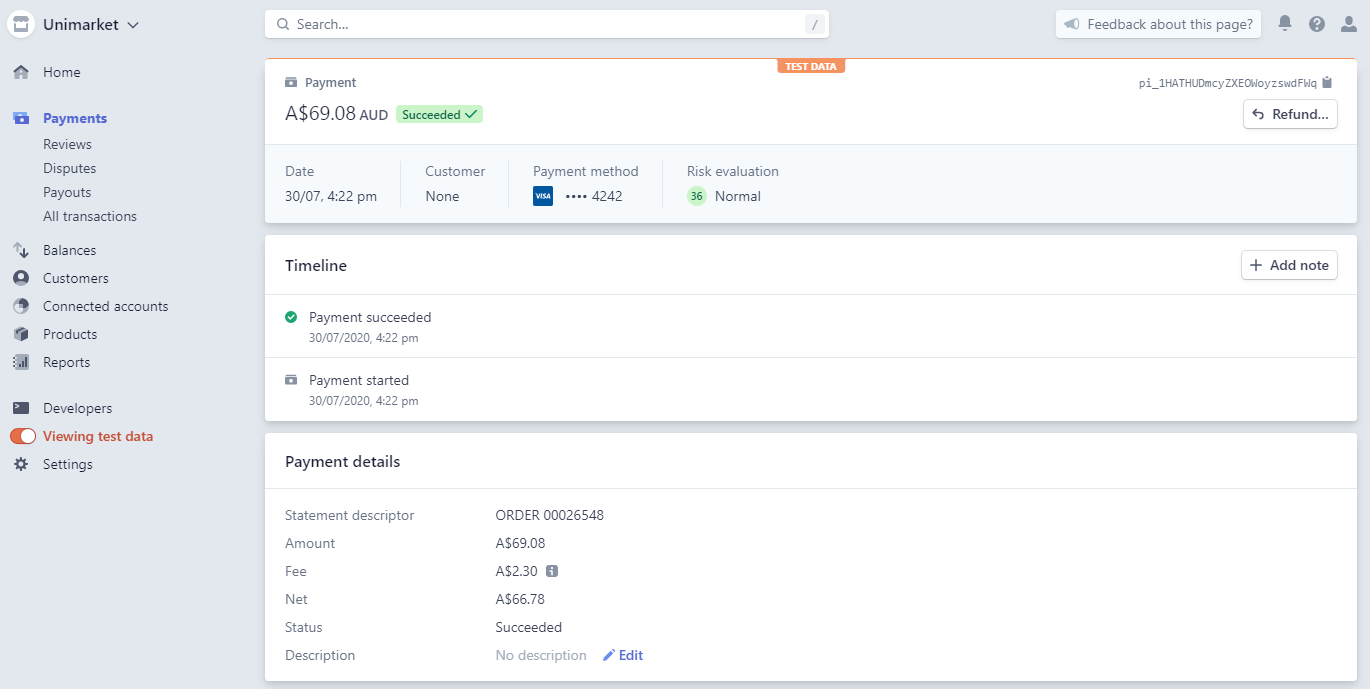Go to All transactions page
Viewport: 1370px width, 689px height.
click(89, 216)
